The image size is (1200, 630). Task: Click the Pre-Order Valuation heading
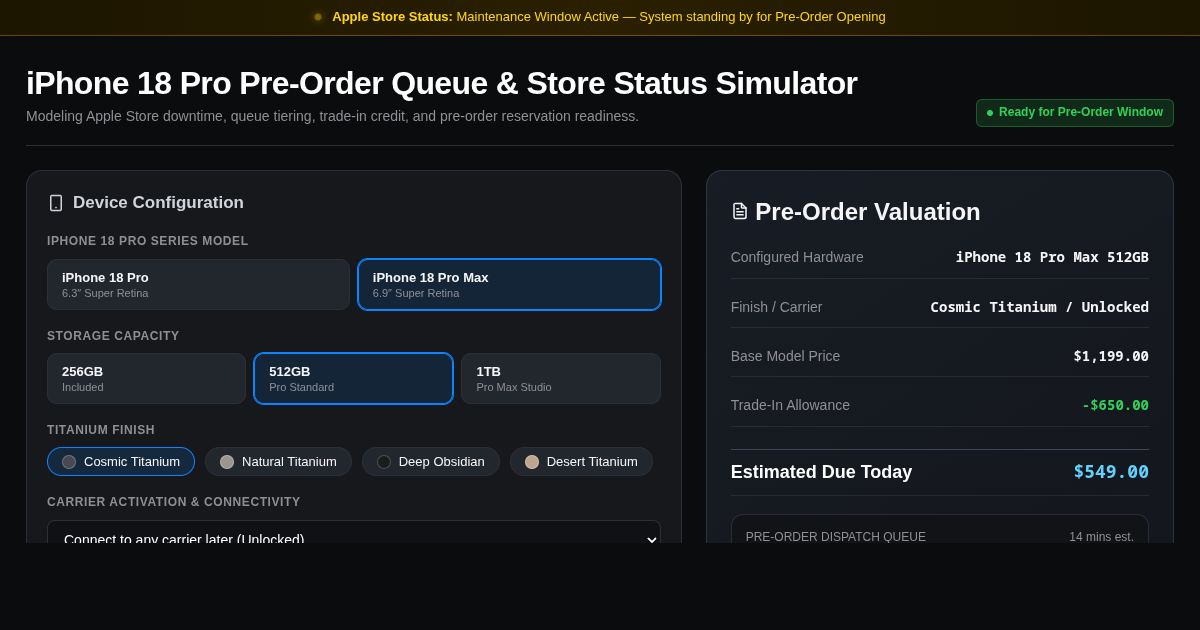click(868, 212)
